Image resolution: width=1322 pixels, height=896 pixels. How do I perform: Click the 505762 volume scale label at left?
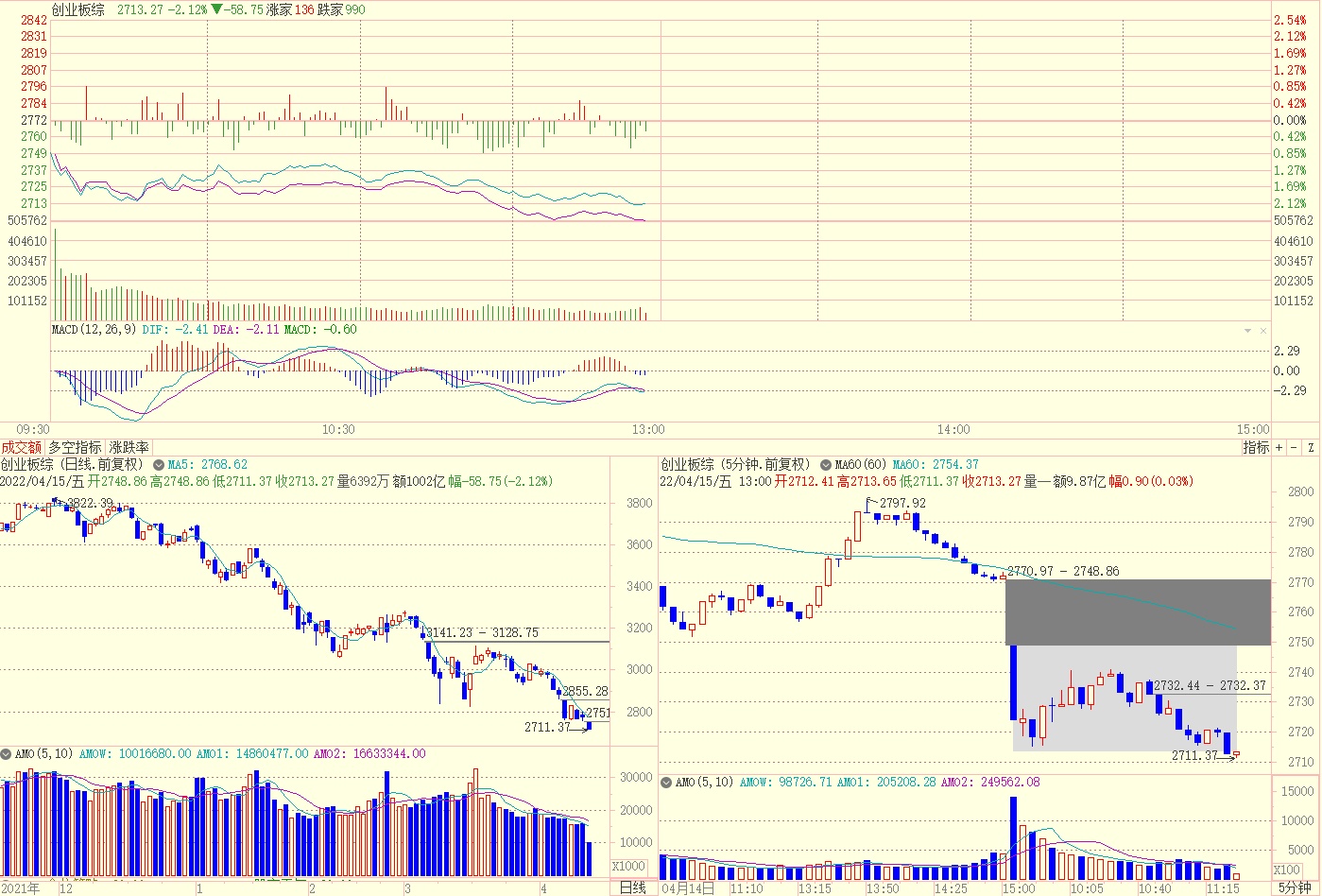point(26,220)
